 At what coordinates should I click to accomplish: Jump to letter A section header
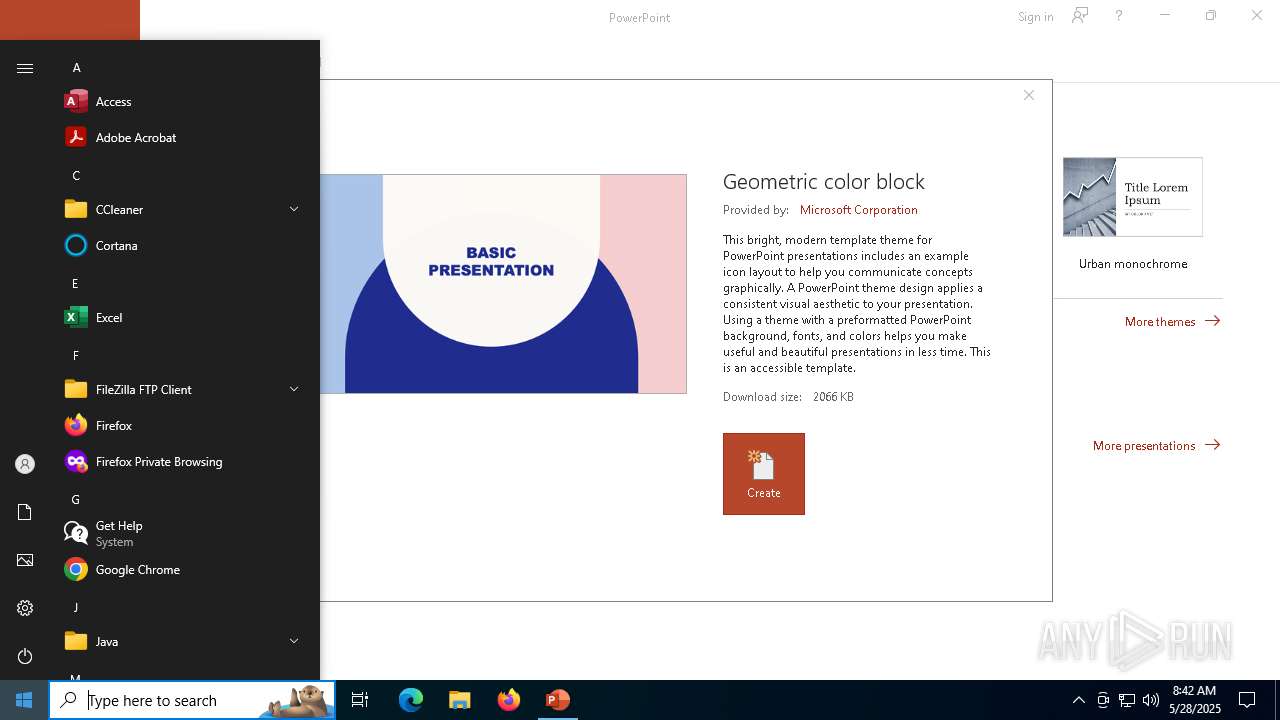click(76, 68)
